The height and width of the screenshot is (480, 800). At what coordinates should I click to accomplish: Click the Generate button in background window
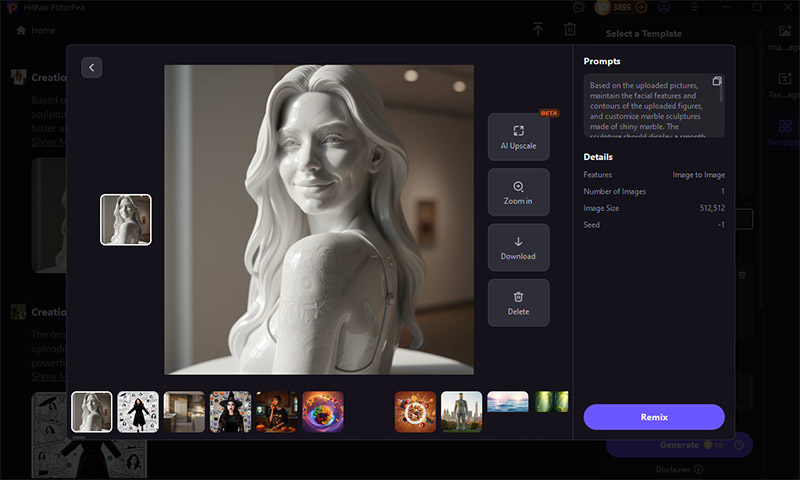[x=679, y=445]
